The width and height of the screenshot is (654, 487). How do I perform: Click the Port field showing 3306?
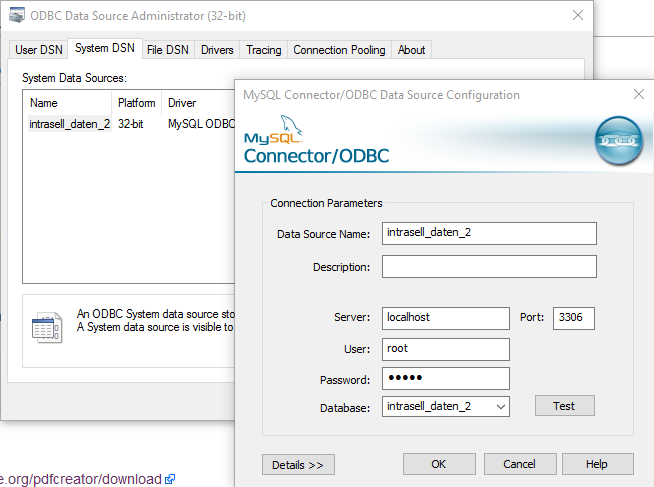click(x=574, y=318)
